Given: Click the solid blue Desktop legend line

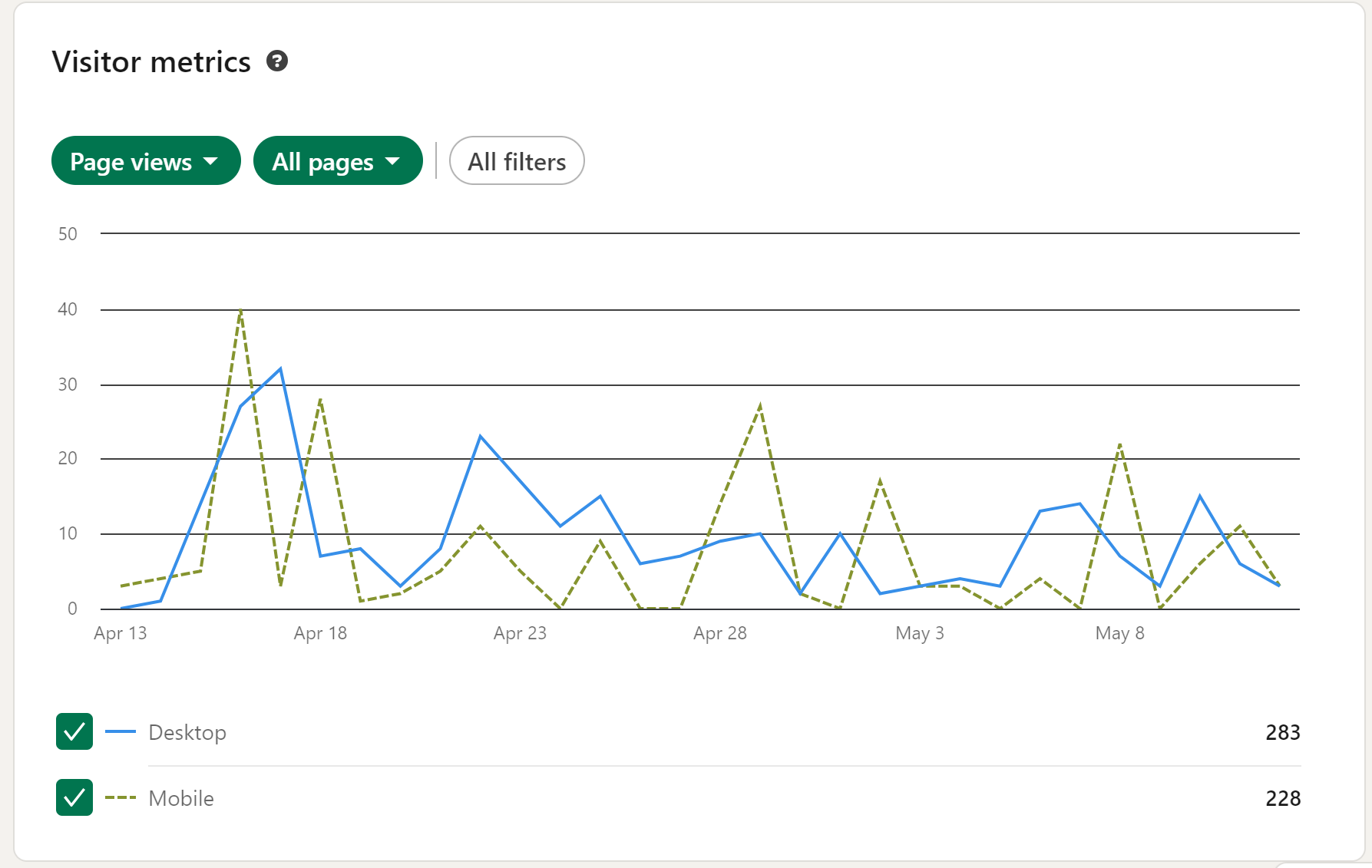Looking at the screenshot, I should pos(121,732).
